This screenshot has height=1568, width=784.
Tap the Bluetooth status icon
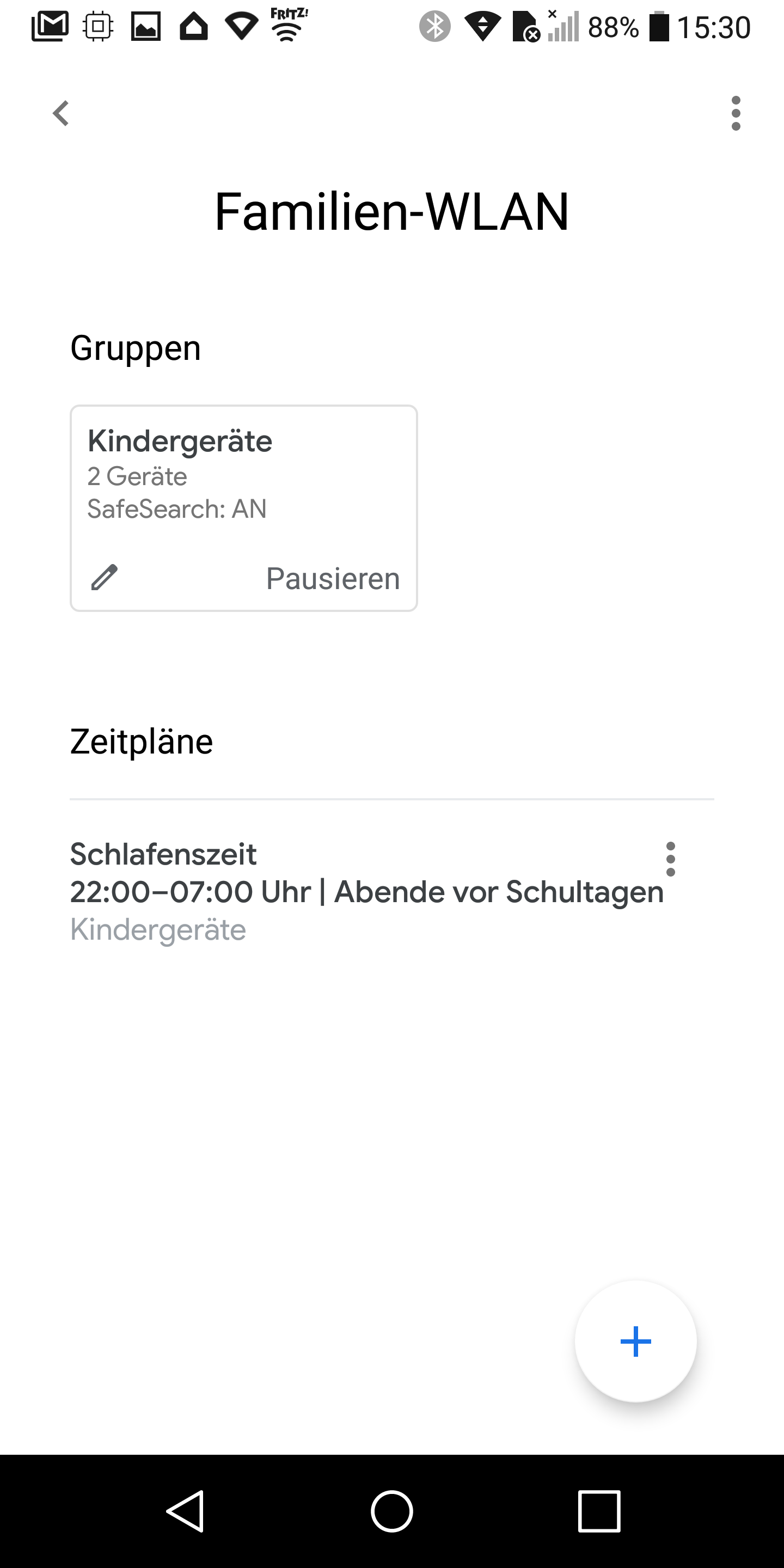coord(434,26)
